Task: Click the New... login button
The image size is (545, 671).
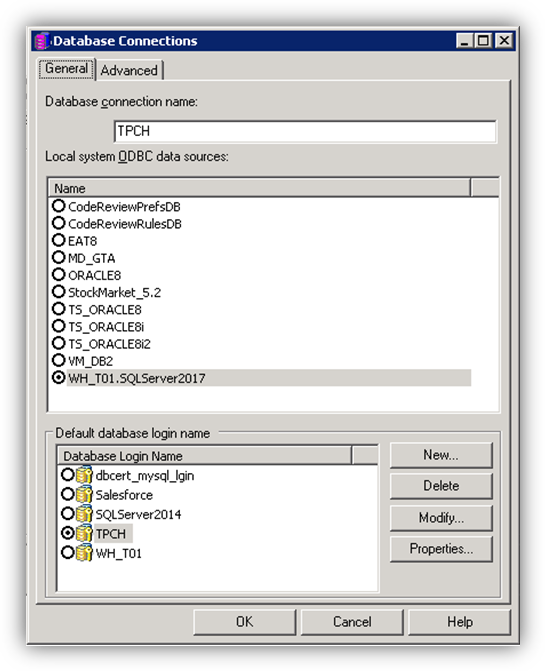Action: tap(441, 455)
